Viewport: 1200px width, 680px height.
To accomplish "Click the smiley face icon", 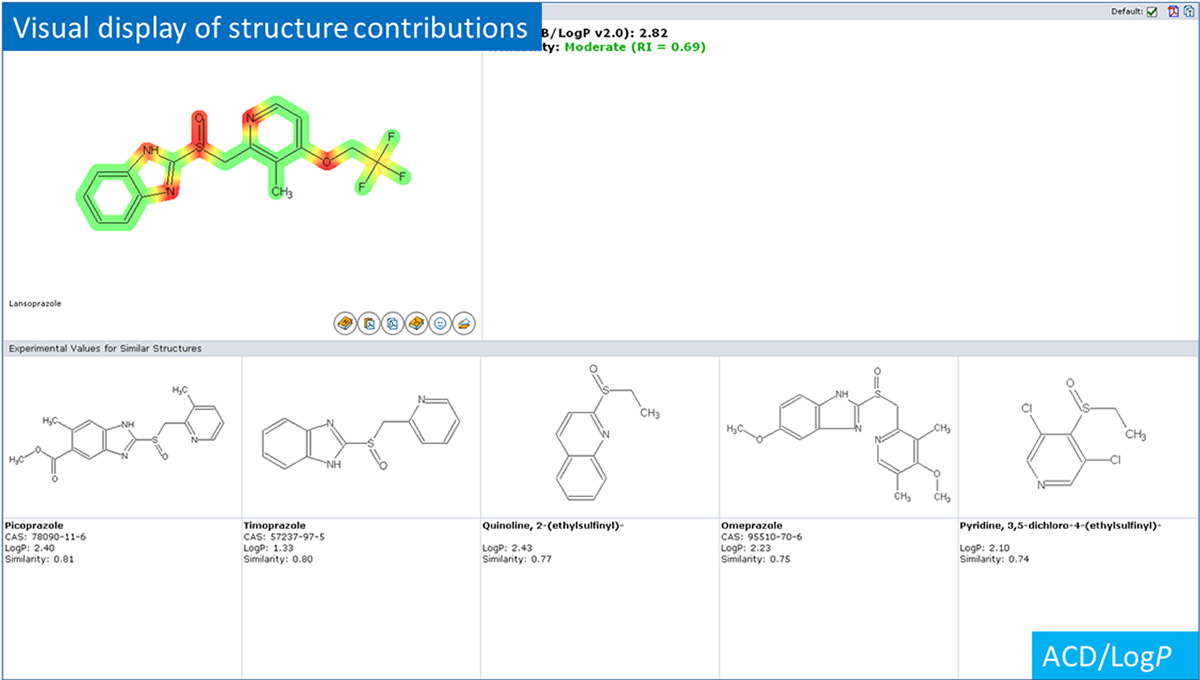I will click(440, 323).
